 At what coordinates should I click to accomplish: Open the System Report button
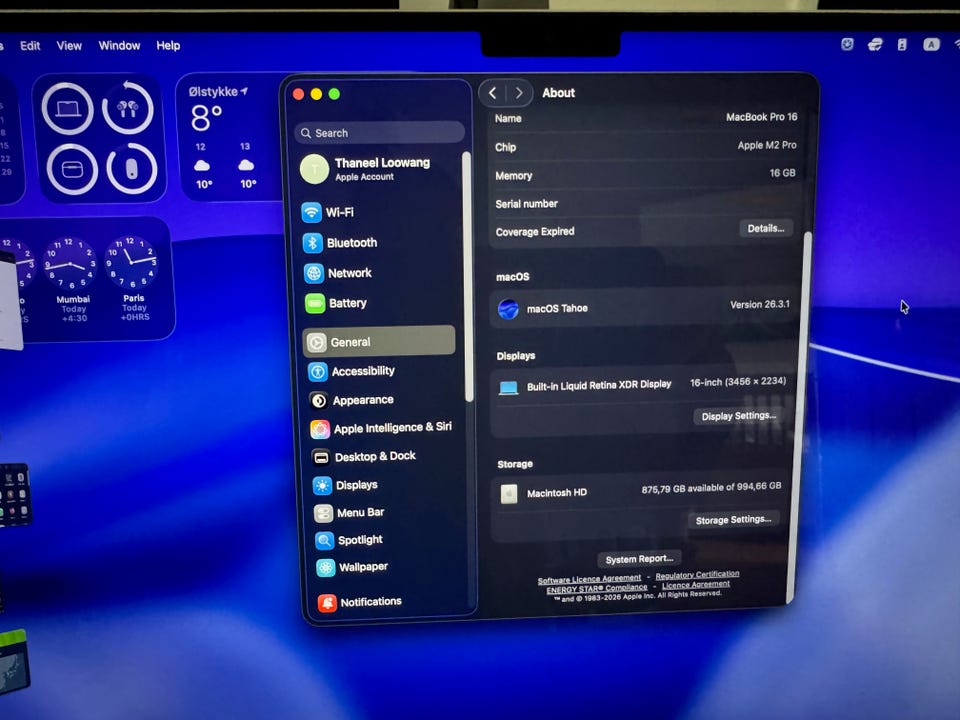coord(639,559)
